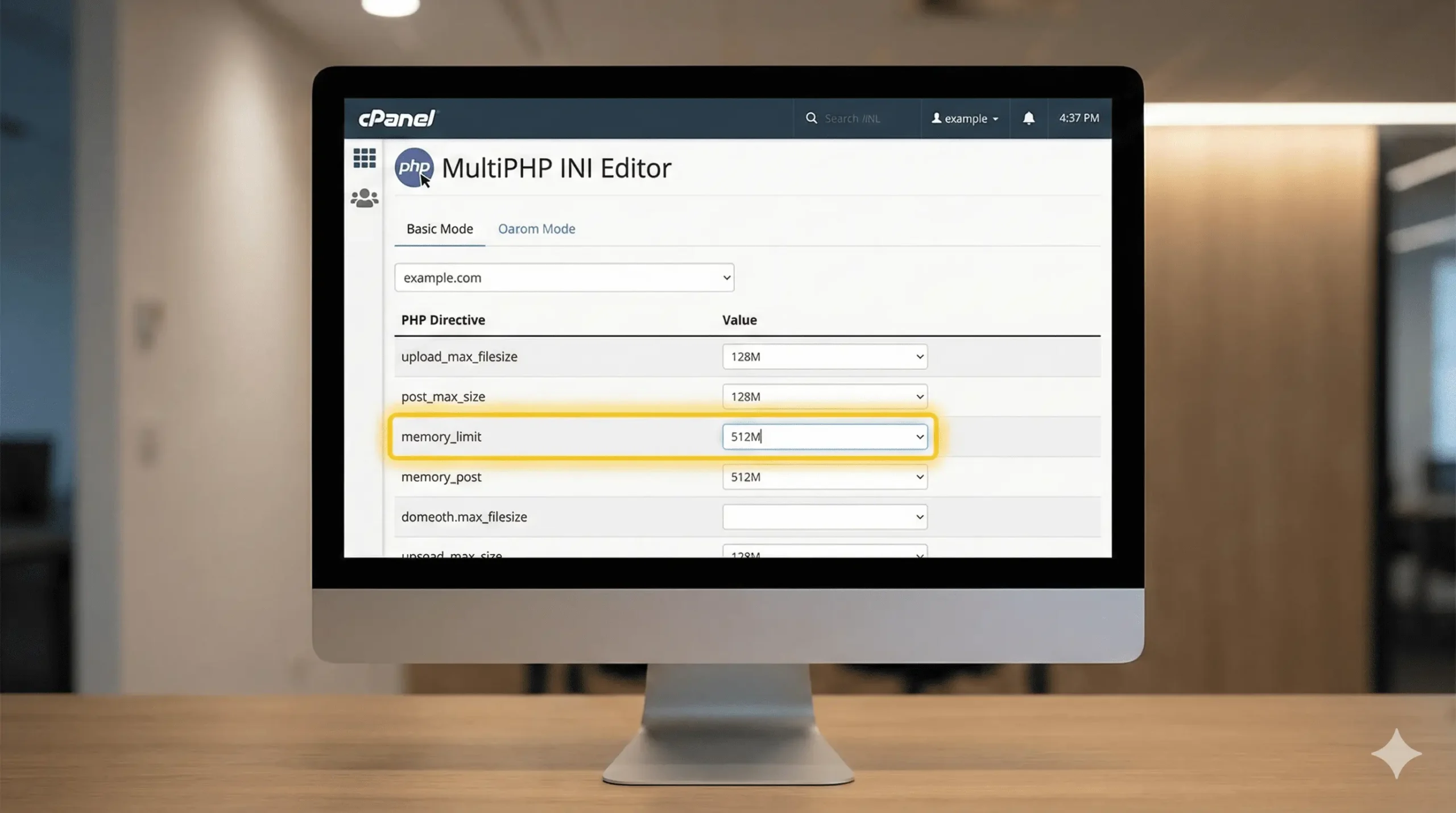This screenshot has width=1456, height=813.
Task: Open the post_max_size value dropdown
Action: pos(825,397)
